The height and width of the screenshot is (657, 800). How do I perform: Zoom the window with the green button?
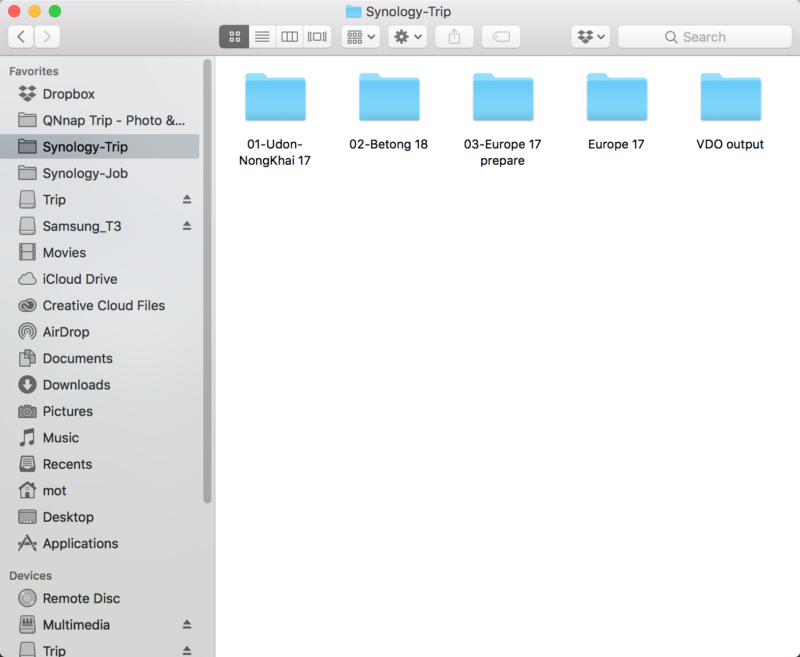[55, 11]
